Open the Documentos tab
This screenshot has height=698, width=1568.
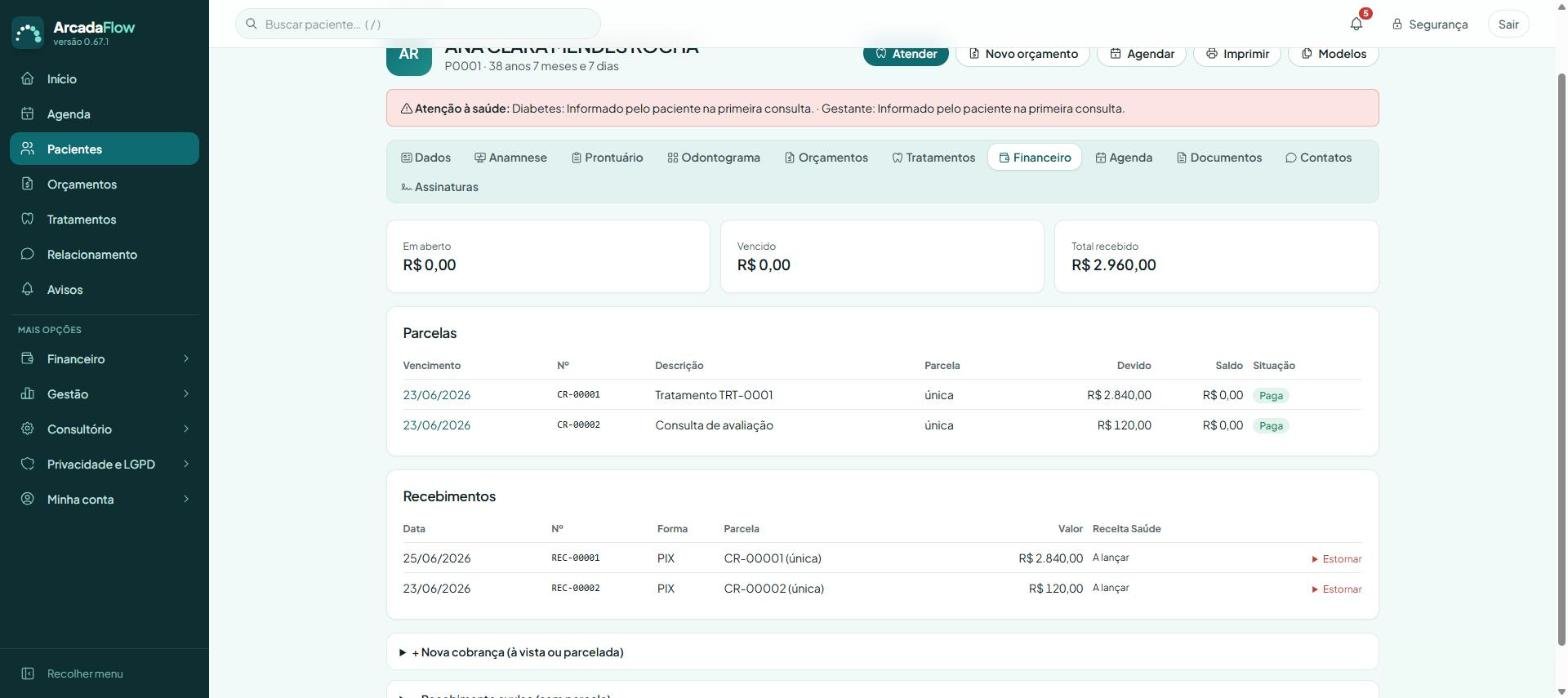1219,158
